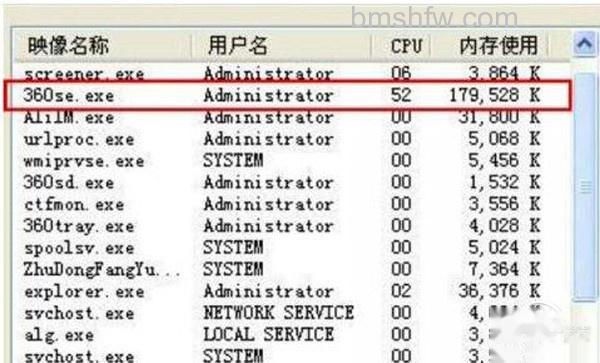Select svchost.exe run by NETWORK SERVICE

tap(292, 313)
